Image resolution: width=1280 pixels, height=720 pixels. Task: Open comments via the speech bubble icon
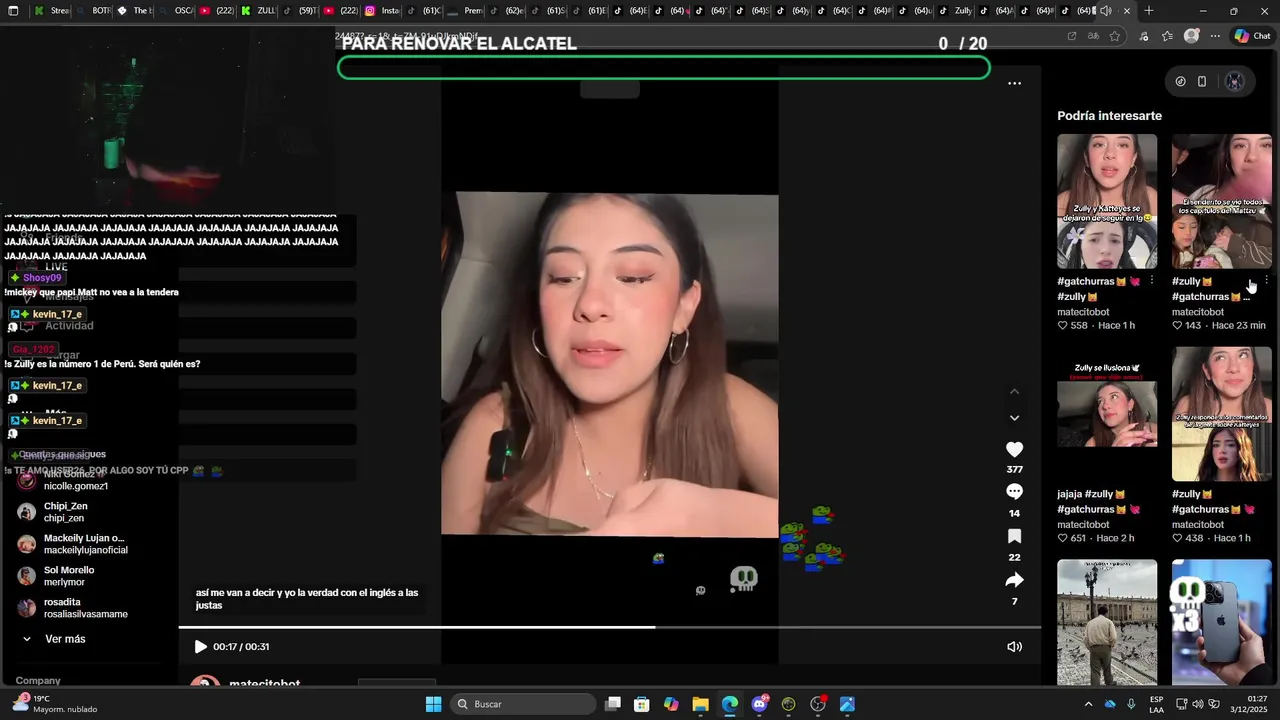pyautogui.click(x=1014, y=492)
